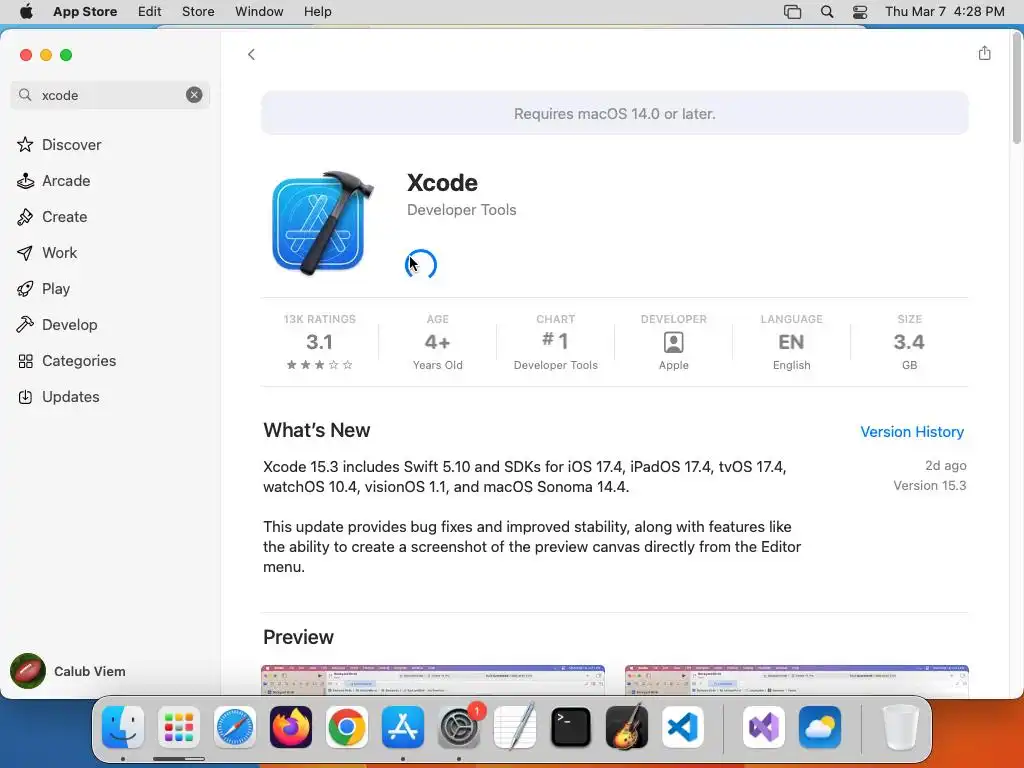Open the second Xcode preview screenshot
1024x768 pixels.
pos(796,680)
